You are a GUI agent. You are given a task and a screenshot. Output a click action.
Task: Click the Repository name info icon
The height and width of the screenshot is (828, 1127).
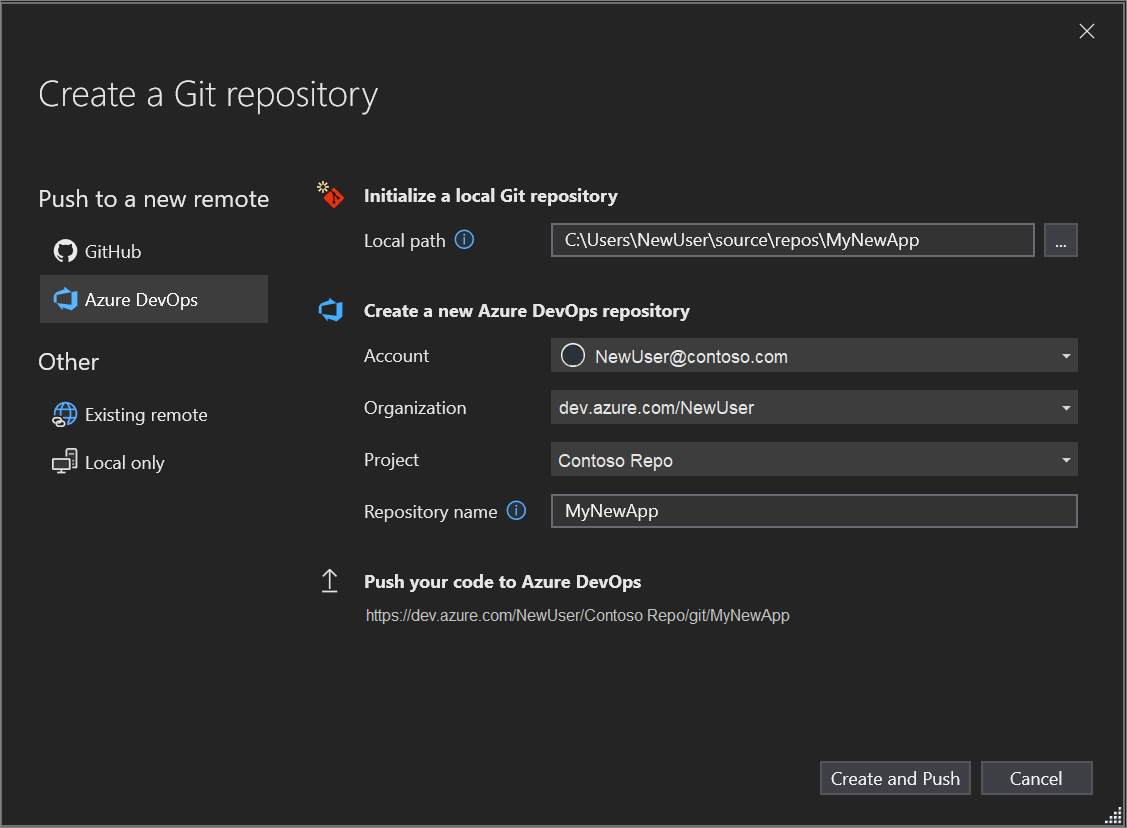pyautogui.click(x=516, y=511)
